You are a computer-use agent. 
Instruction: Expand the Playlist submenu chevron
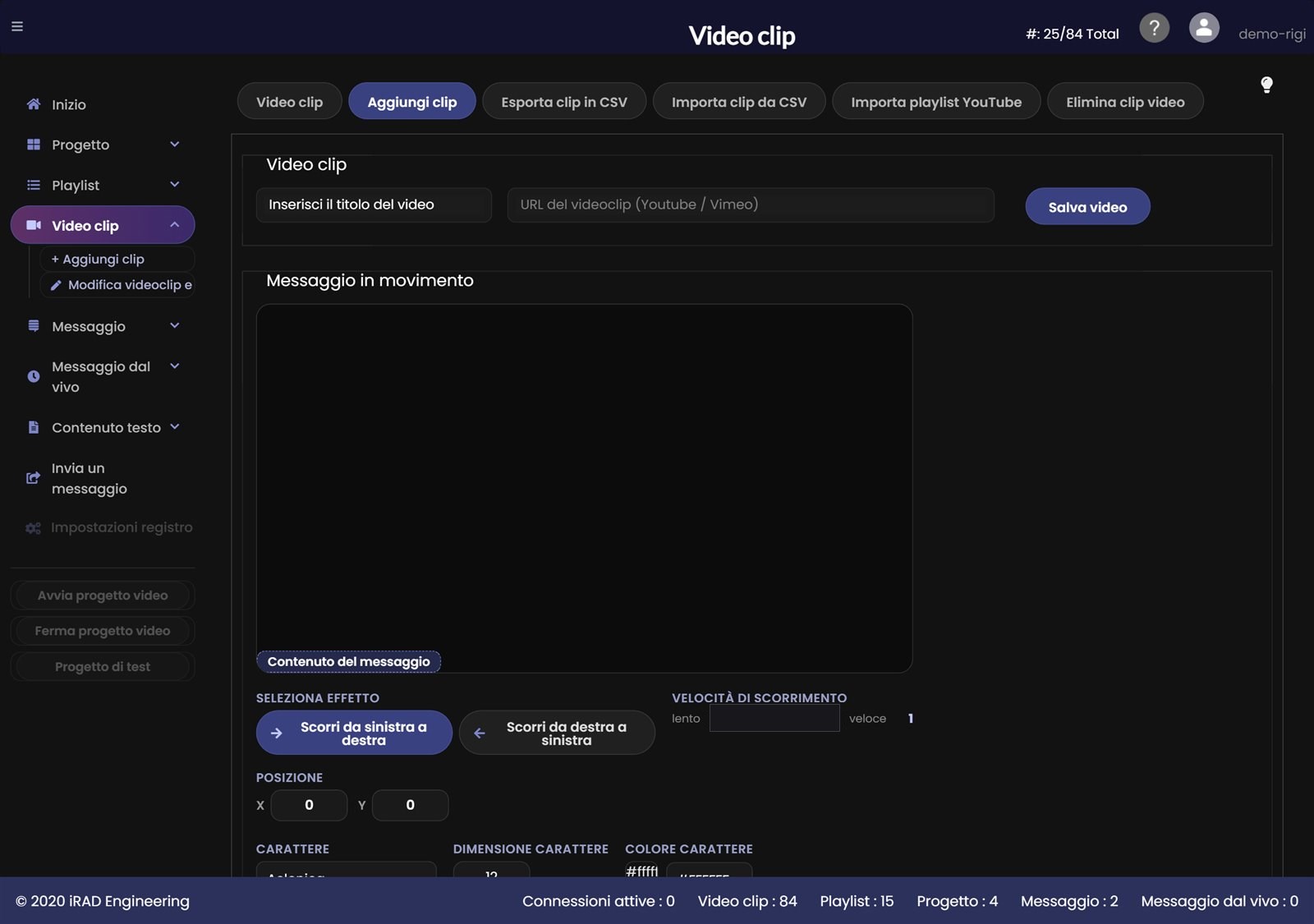[174, 185]
